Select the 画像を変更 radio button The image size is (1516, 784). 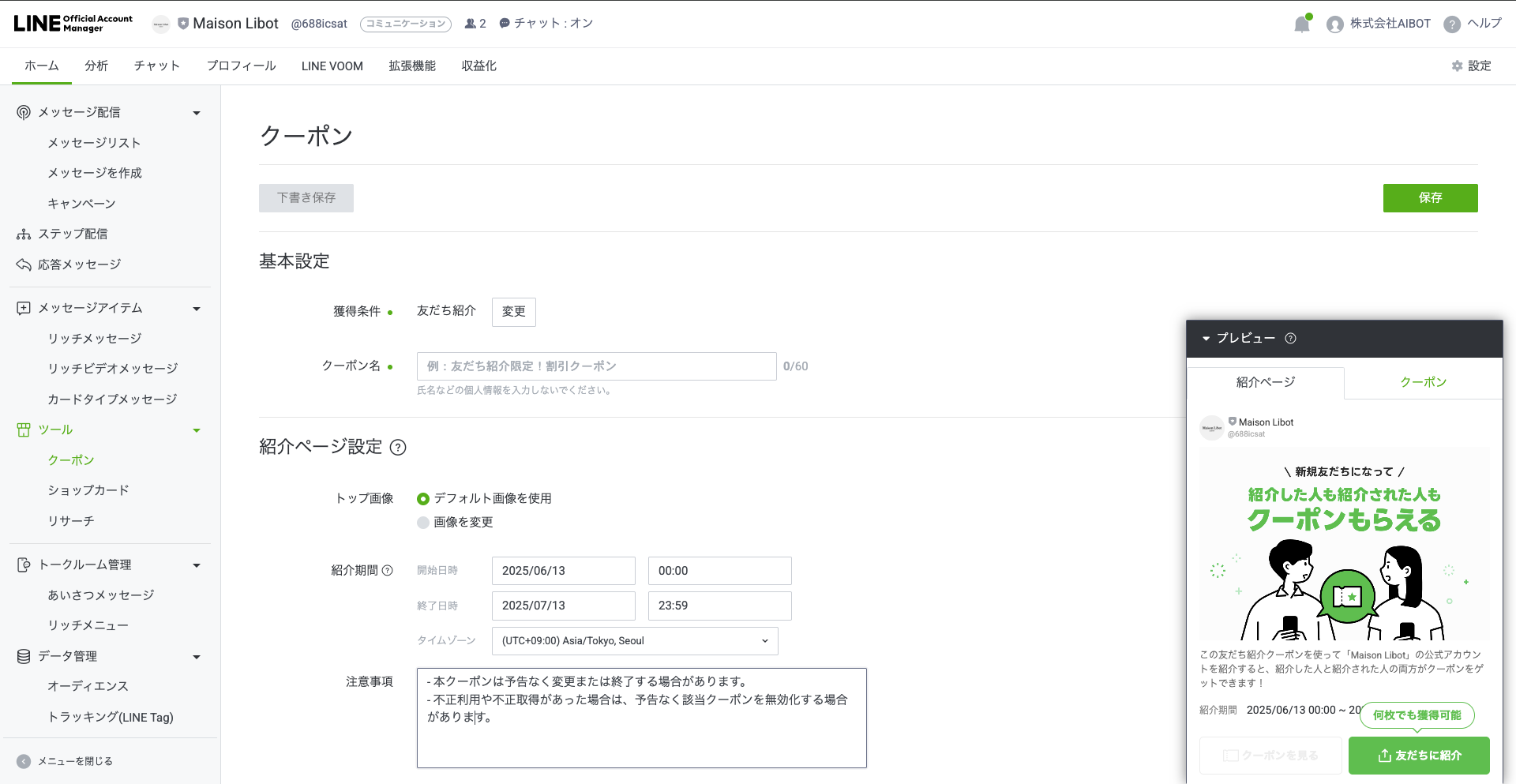point(423,523)
